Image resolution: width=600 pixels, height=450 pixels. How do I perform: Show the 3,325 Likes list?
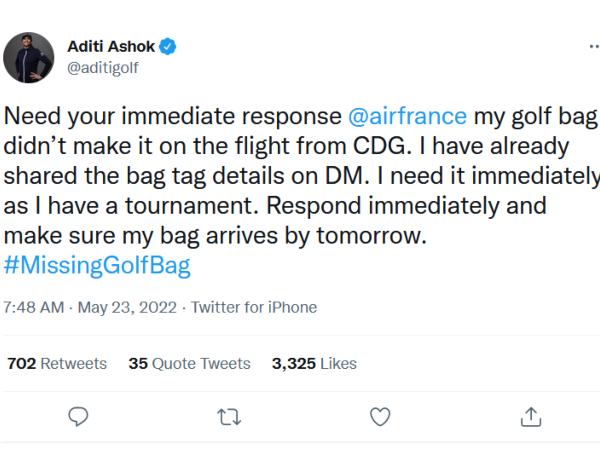point(314,364)
